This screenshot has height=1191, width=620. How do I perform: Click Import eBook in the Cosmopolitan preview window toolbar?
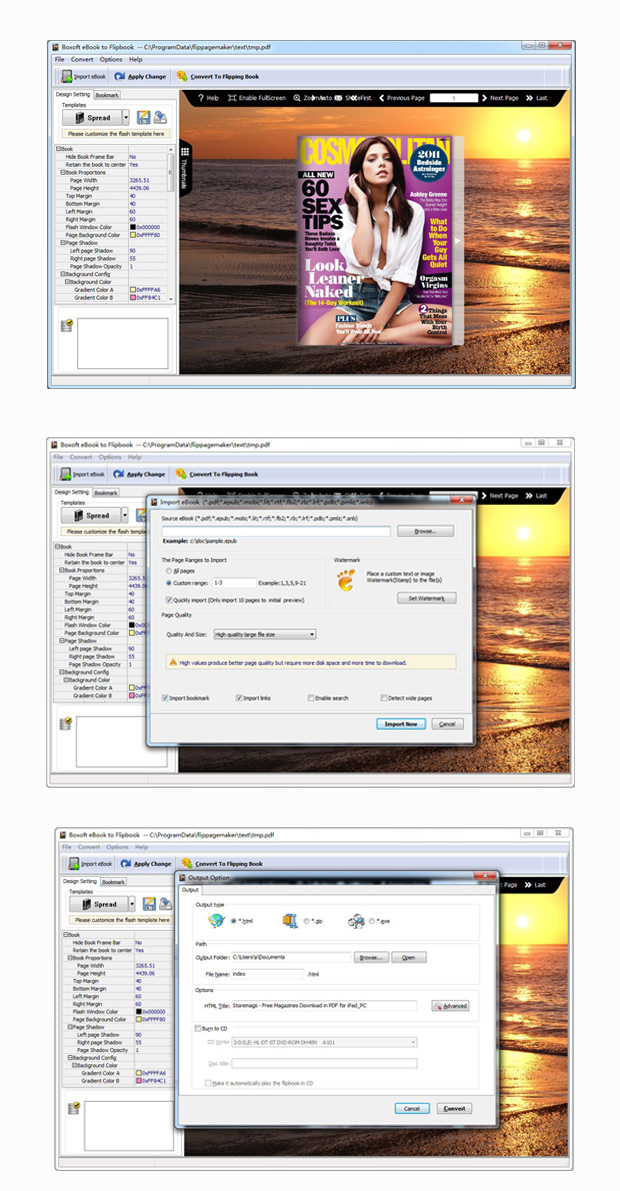coord(84,77)
